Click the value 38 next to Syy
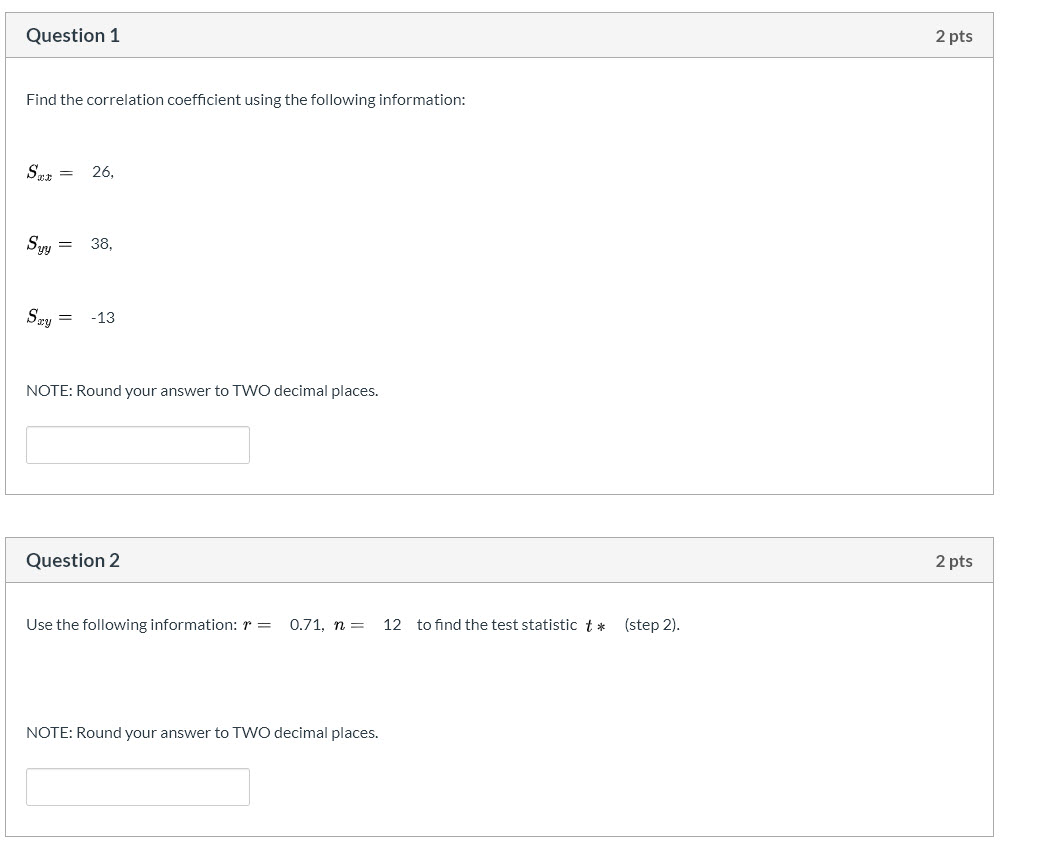 coord(101,244)
